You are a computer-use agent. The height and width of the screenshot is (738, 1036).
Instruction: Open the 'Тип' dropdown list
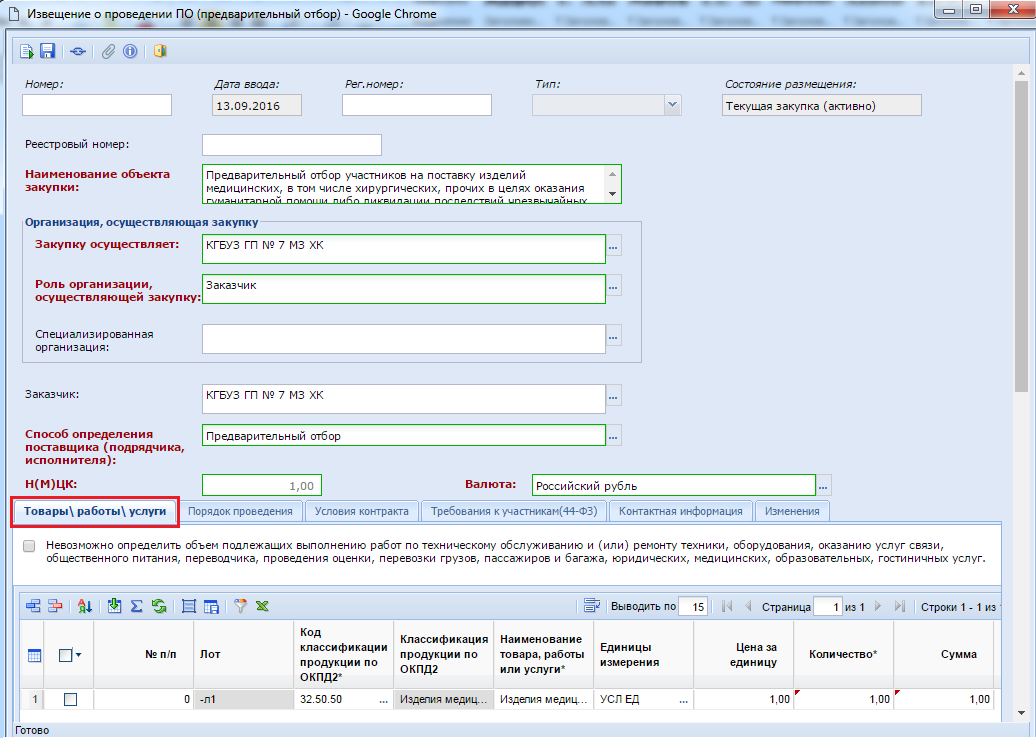[673, 105]
